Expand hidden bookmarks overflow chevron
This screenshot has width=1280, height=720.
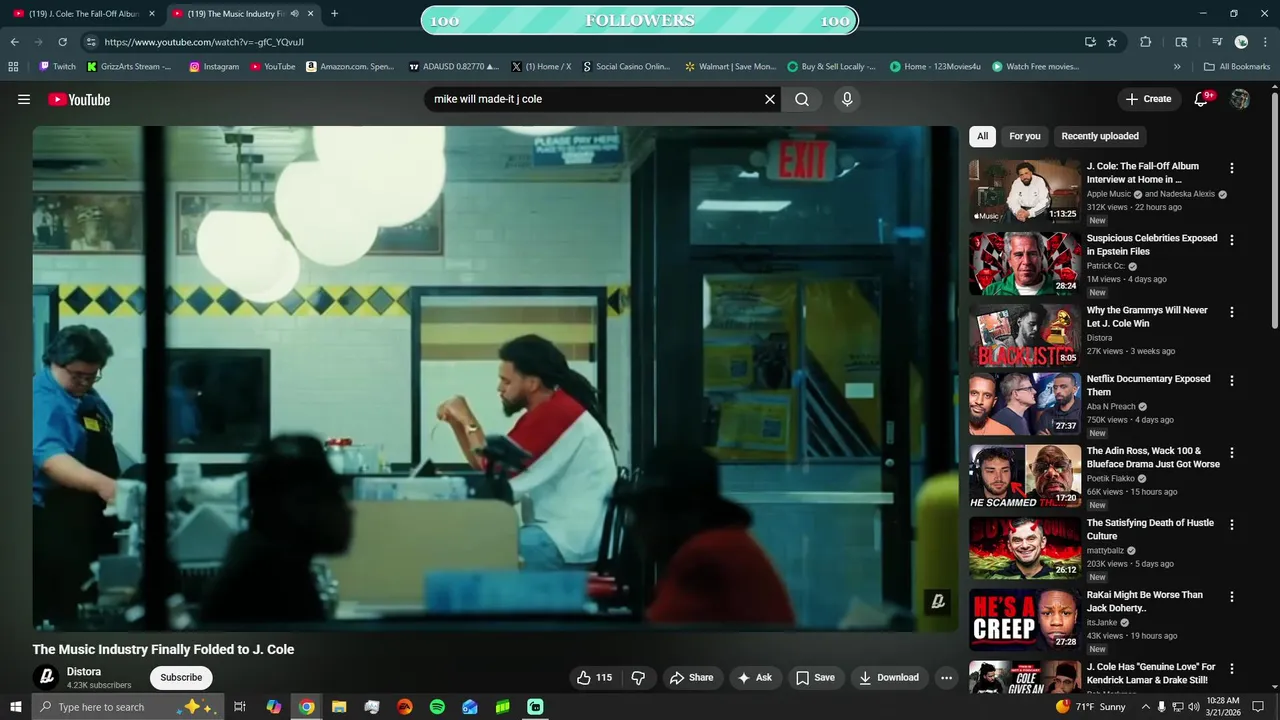click(1177, 67)
